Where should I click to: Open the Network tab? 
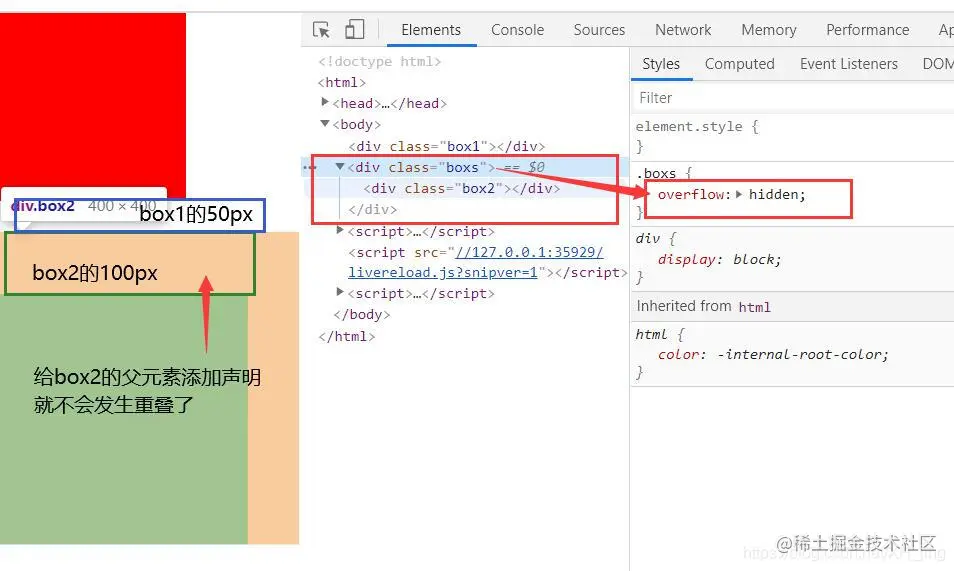683,30
